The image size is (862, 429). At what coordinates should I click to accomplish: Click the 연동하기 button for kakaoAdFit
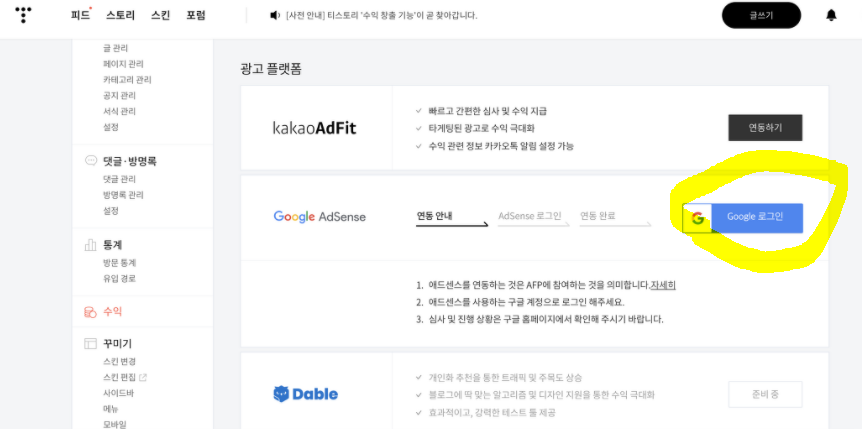(765, 128)
